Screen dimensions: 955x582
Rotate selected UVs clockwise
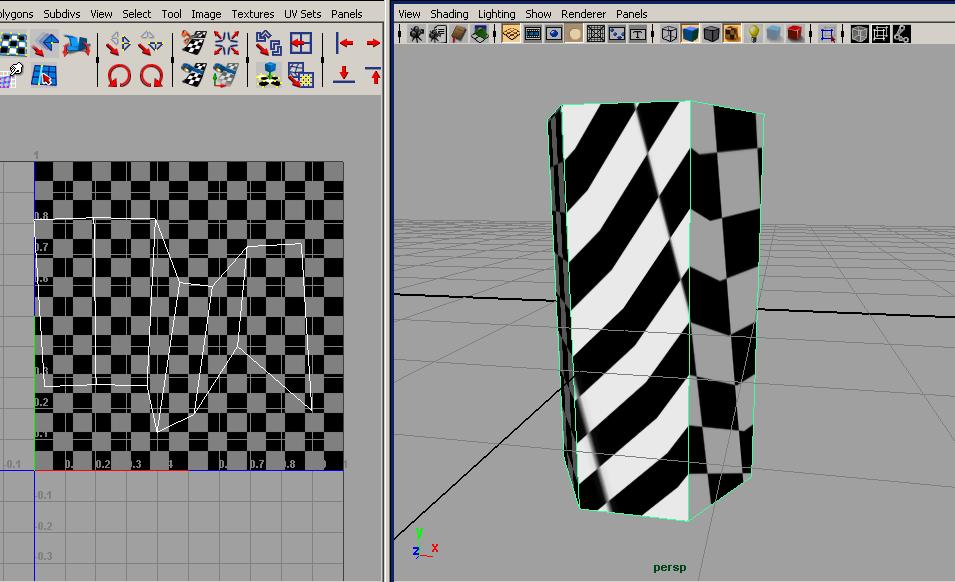tap(150, 75)
